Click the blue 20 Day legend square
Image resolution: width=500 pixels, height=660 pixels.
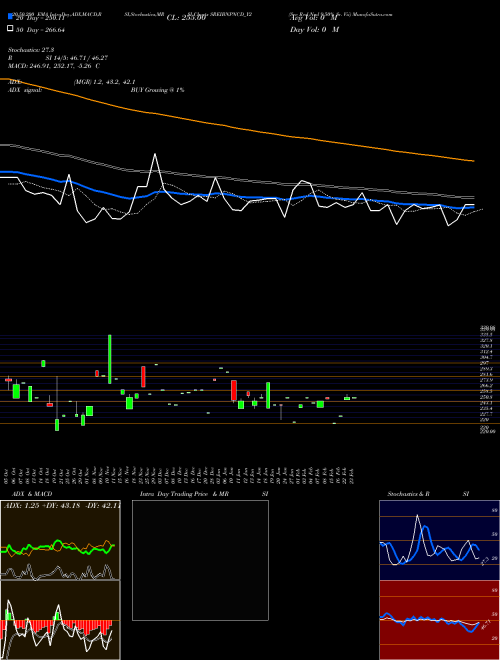10,17
